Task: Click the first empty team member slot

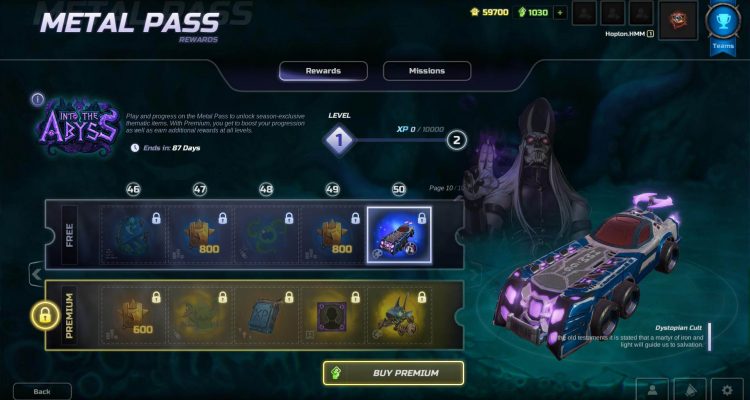Action: click(585, 13)
